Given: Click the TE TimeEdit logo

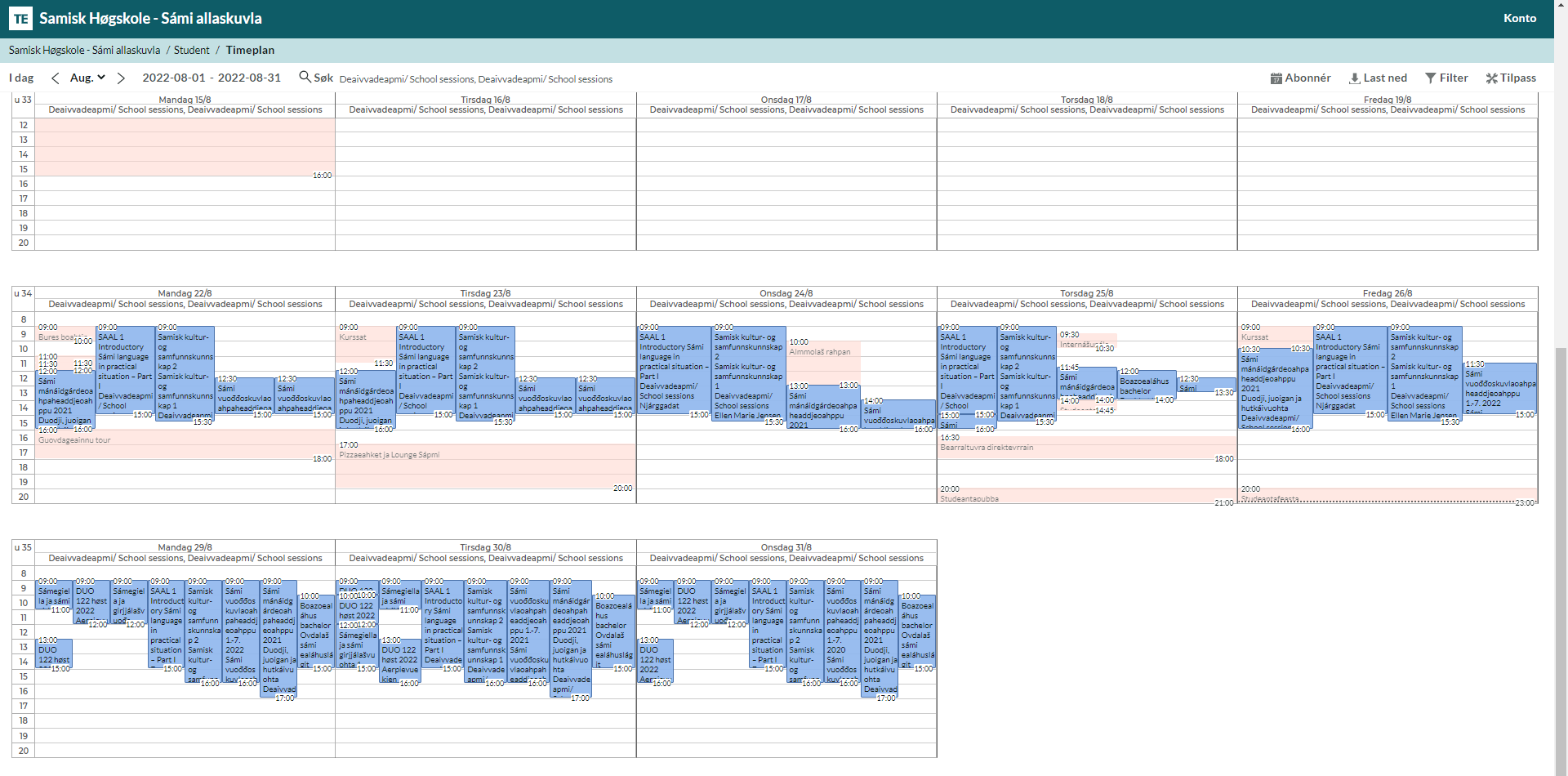Looking at the screenshot, I should point(20,18).
